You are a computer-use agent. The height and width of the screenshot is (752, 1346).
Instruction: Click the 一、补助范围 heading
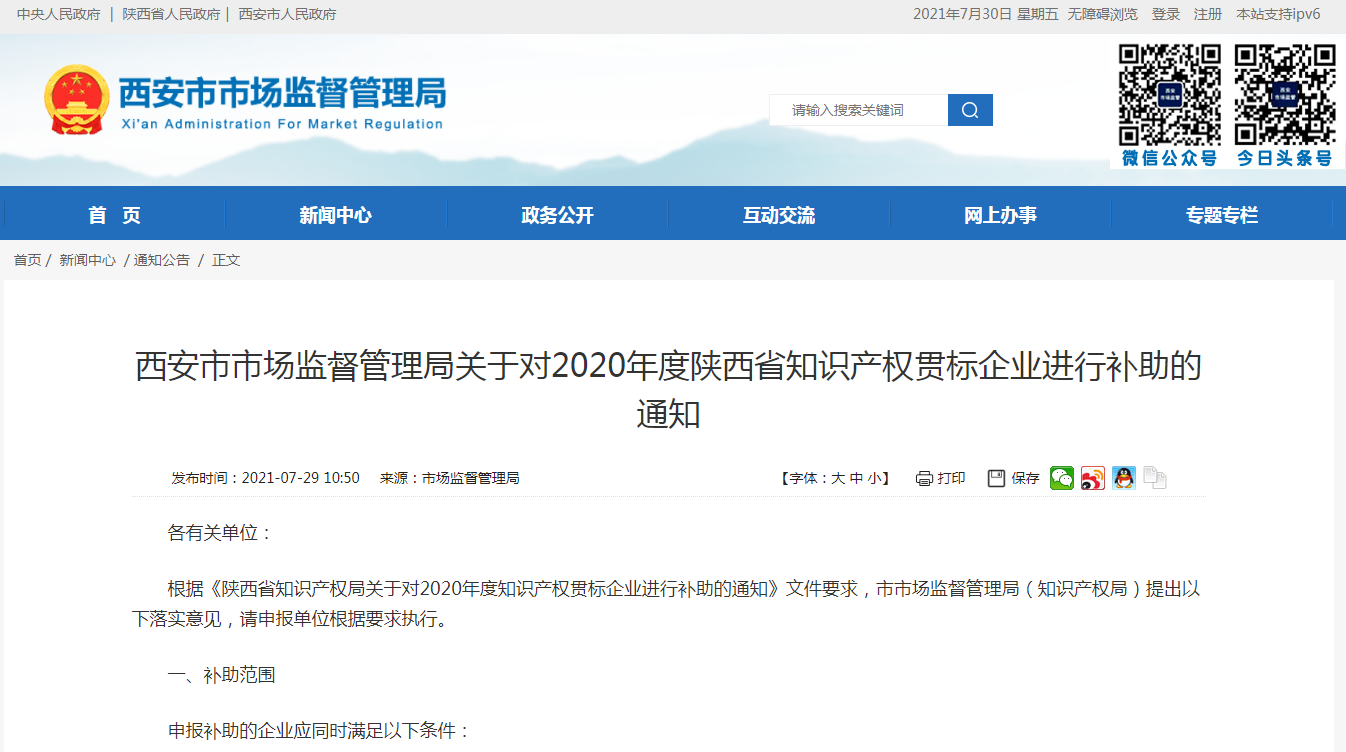point(221,675)
